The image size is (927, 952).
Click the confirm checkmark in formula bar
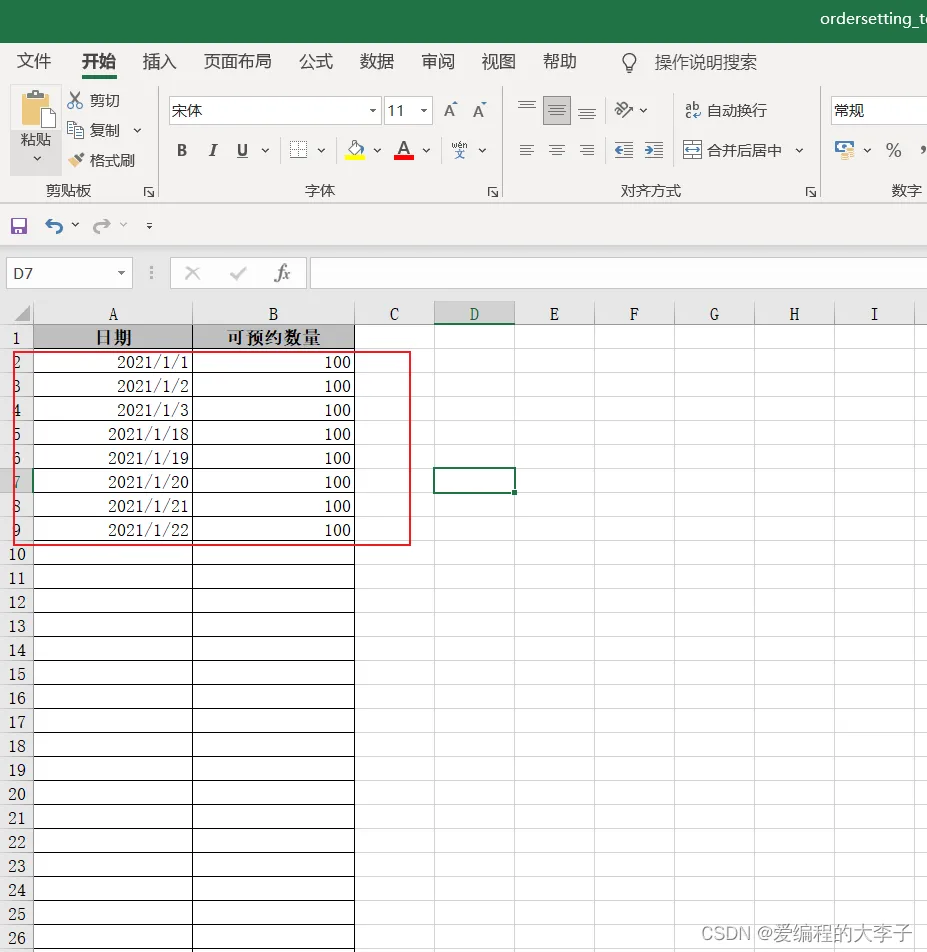[238, 273]
